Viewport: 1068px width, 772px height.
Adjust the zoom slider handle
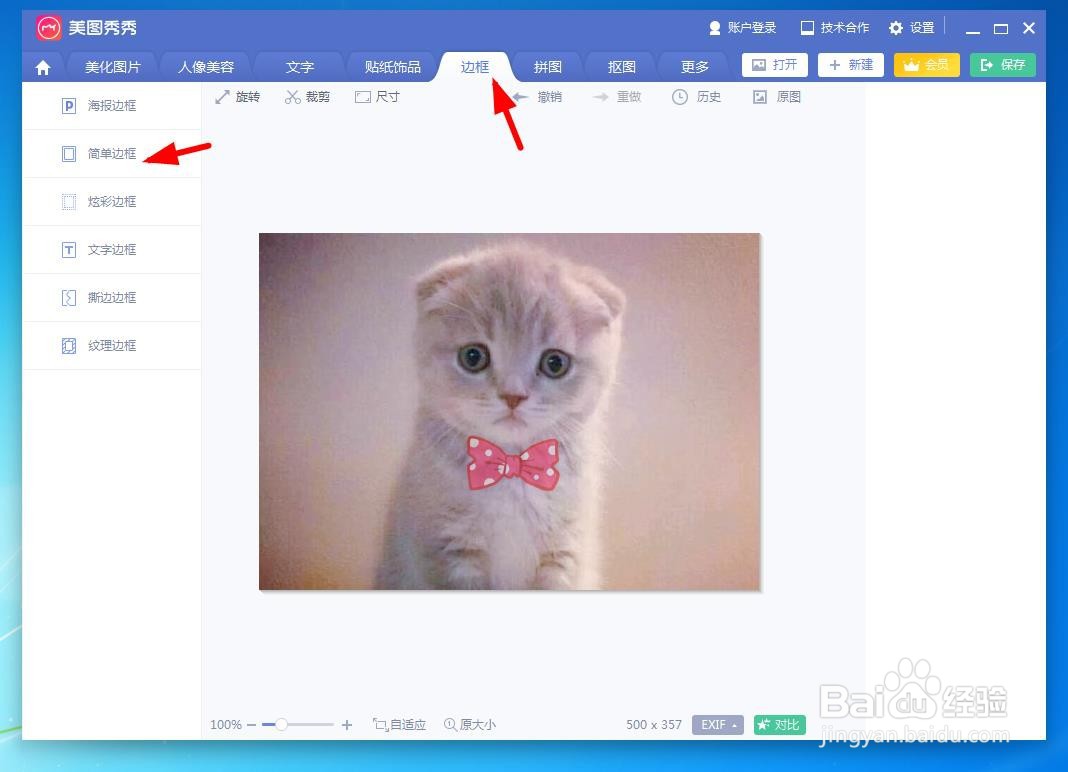click(x=281, y=725)
